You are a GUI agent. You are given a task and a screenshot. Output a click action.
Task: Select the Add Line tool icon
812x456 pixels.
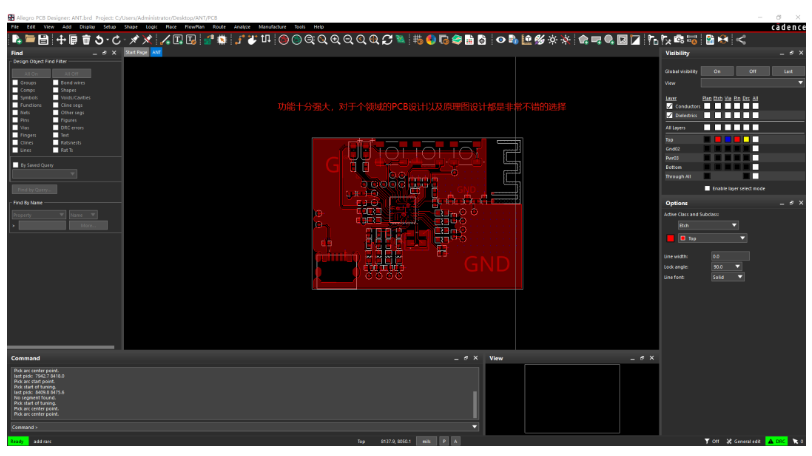click(x=165, y=40)
